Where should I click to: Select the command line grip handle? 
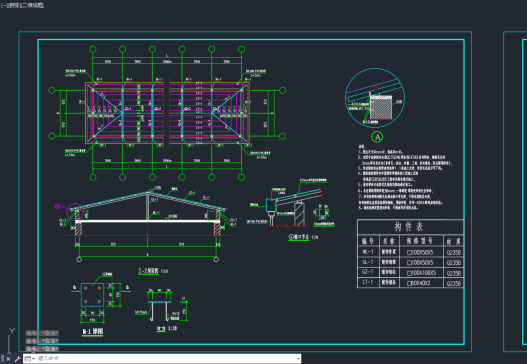pos(2,359)
